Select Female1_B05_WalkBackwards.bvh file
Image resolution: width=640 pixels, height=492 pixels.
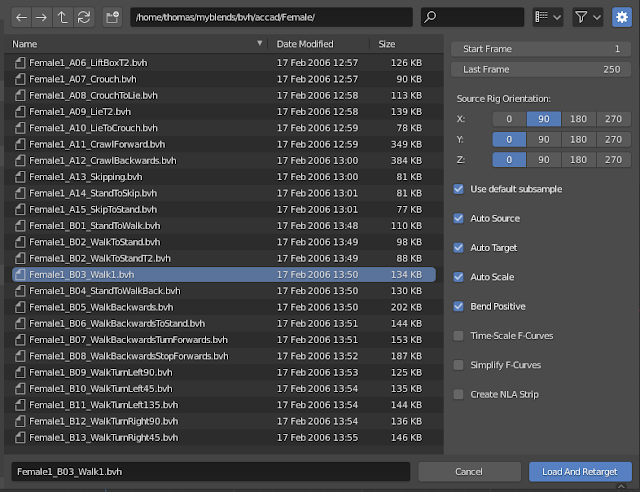click(224, 307)
